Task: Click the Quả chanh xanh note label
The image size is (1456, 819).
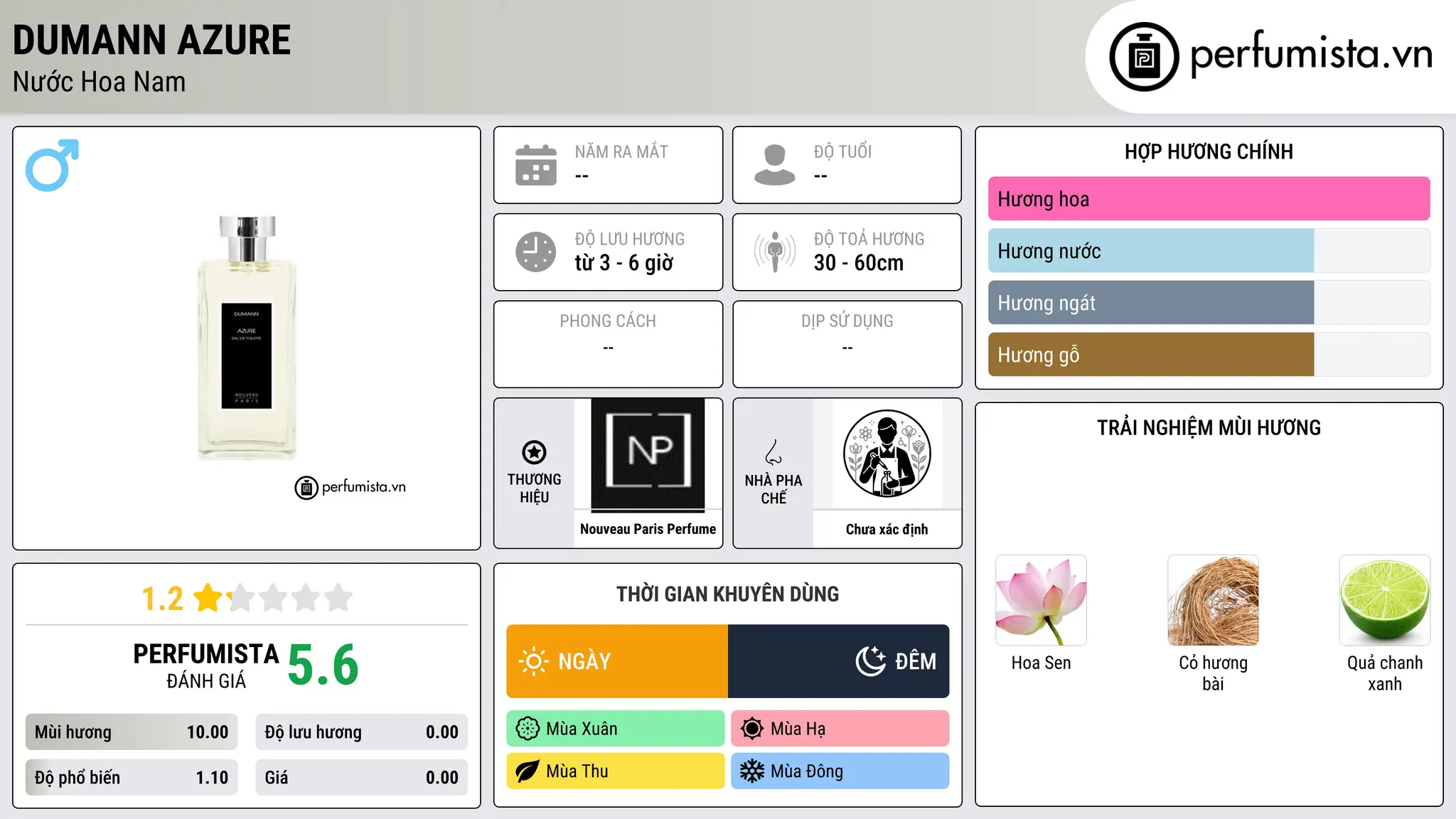Action: [x=1385, y=673]
